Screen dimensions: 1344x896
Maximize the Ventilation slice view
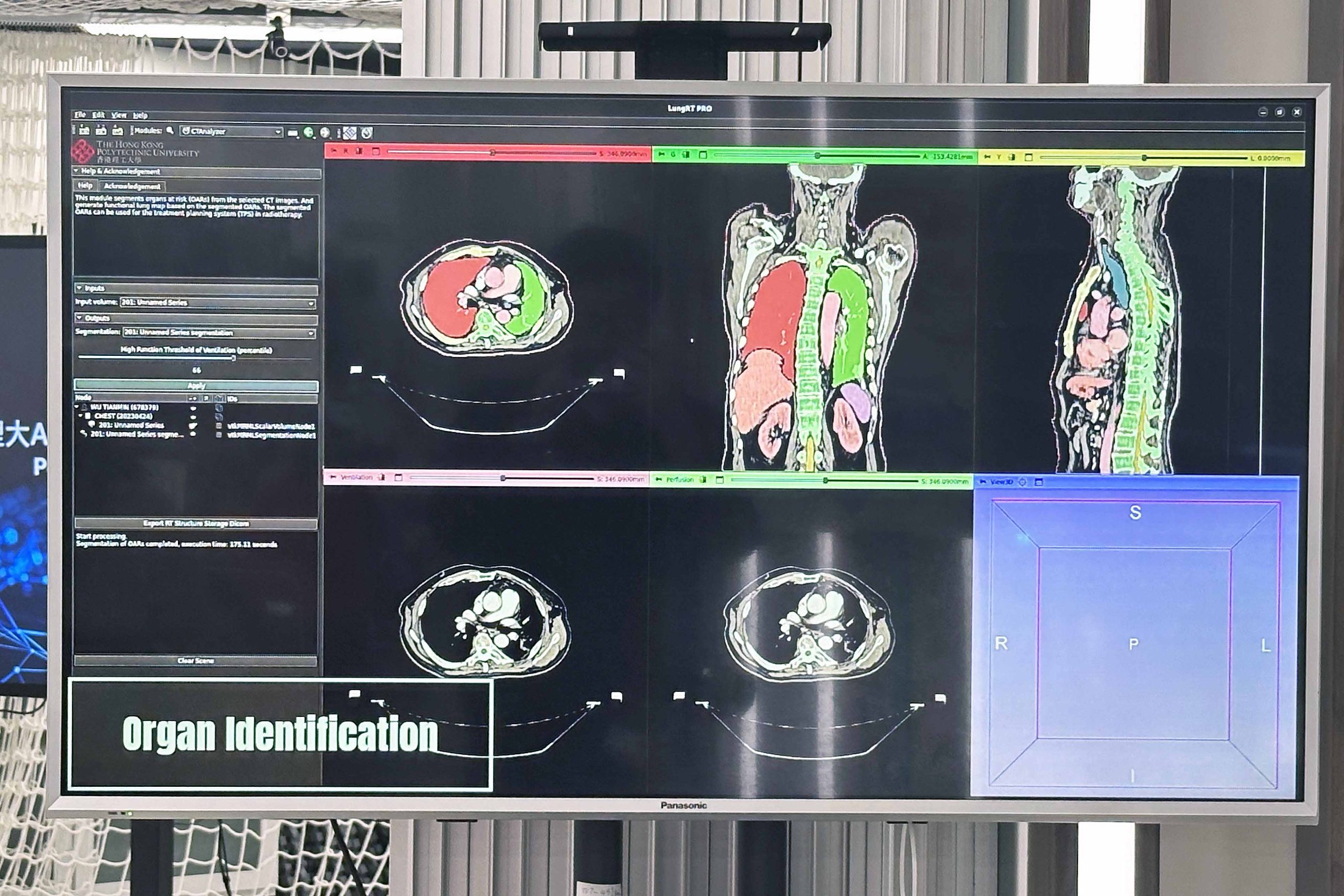tap(399, 478)
